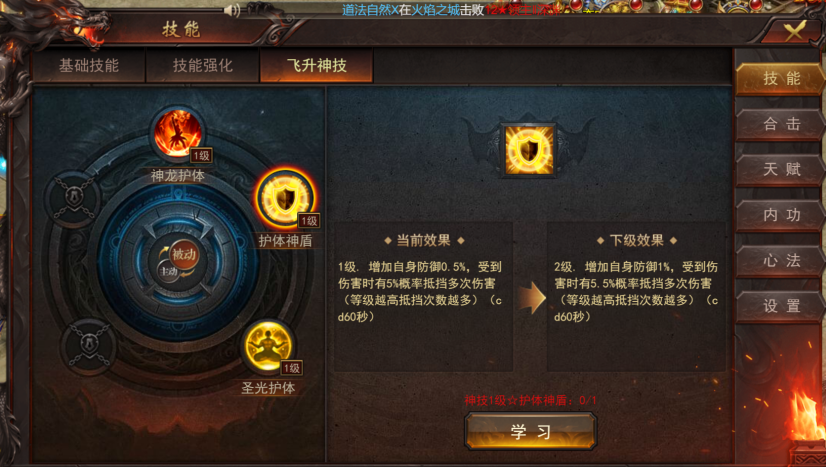Open the 设置 settings side menu
The height and width of the screenshot is (467, 826).
781,306
